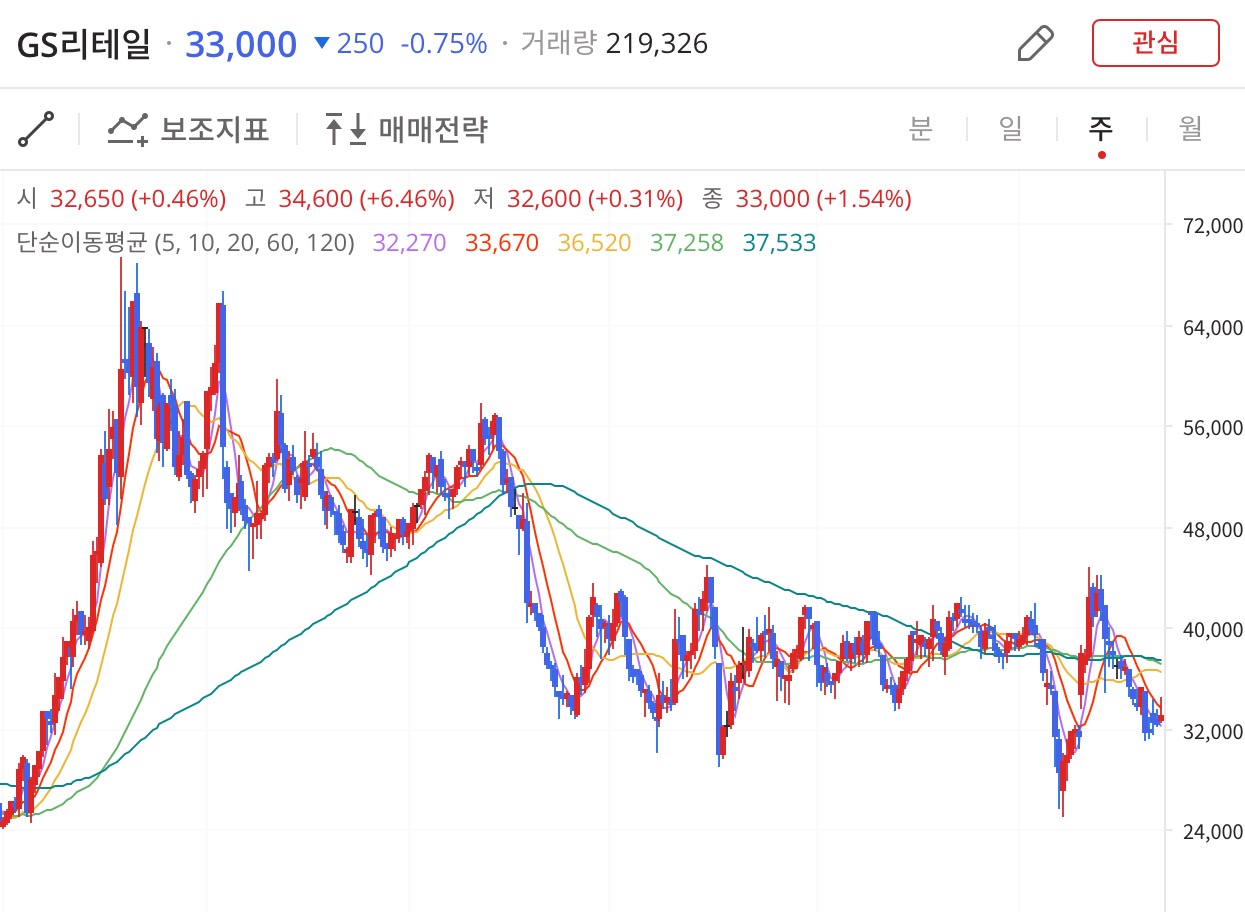Click the purple 5-period MA value 32,270

tap(409, 243)
